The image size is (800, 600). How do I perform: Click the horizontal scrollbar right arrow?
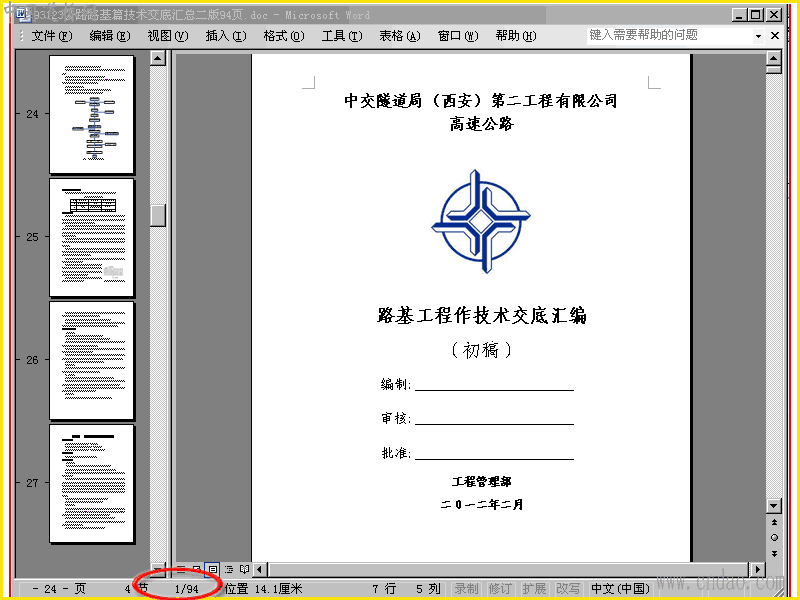click(x=758, y=569)
